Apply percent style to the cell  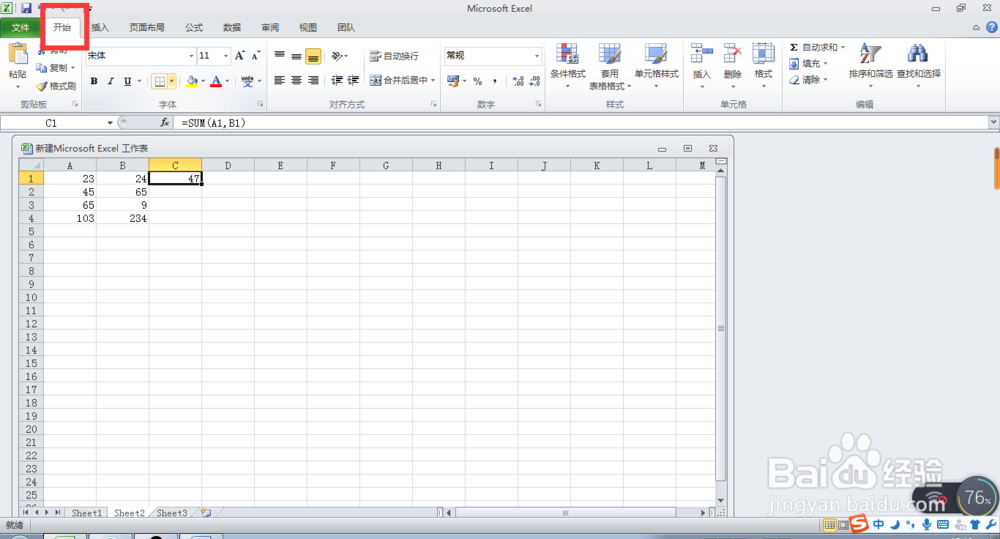point(478,81)
